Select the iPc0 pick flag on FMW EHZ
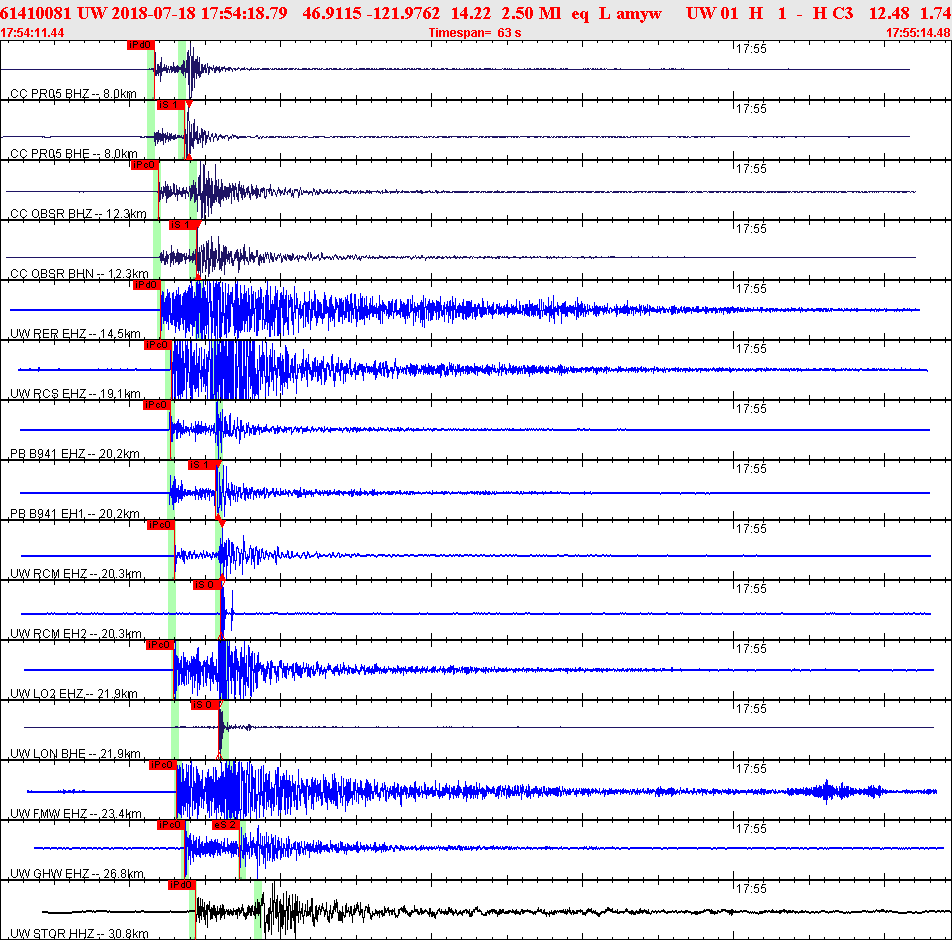 [163, 765]
